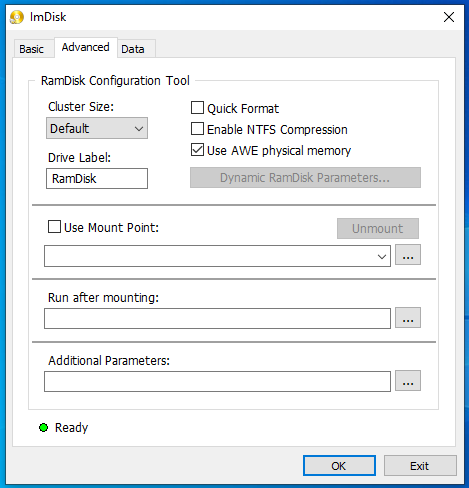The width and height of the screenshot is (469, 488).
Task: Click the OK button
Action: (339, 466)
